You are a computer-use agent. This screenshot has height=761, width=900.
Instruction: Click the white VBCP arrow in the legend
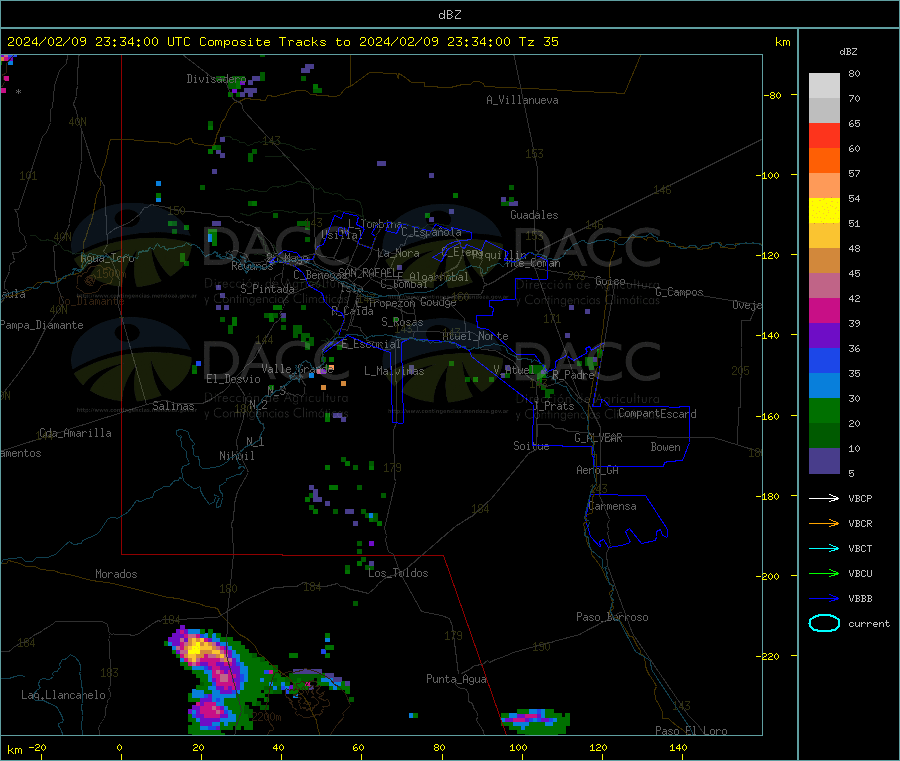point(824,498)
